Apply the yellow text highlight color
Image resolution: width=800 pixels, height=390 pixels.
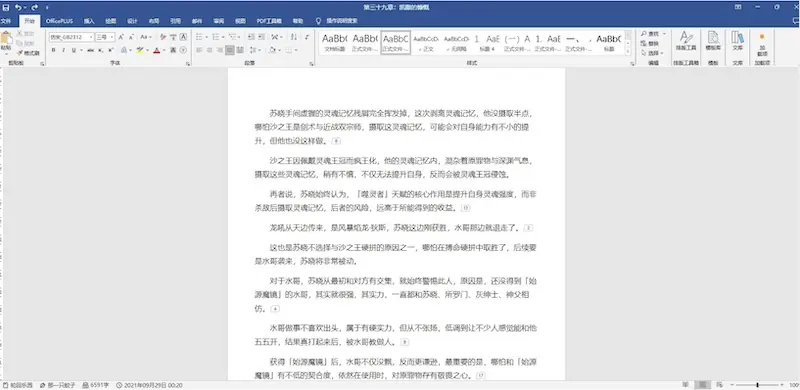point(139,50)
